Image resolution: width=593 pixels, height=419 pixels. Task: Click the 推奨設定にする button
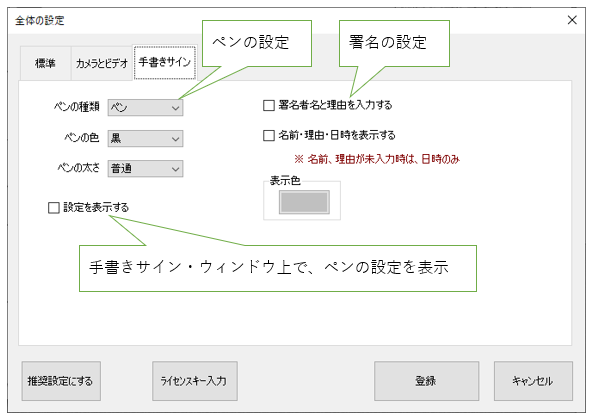[61, 381]
